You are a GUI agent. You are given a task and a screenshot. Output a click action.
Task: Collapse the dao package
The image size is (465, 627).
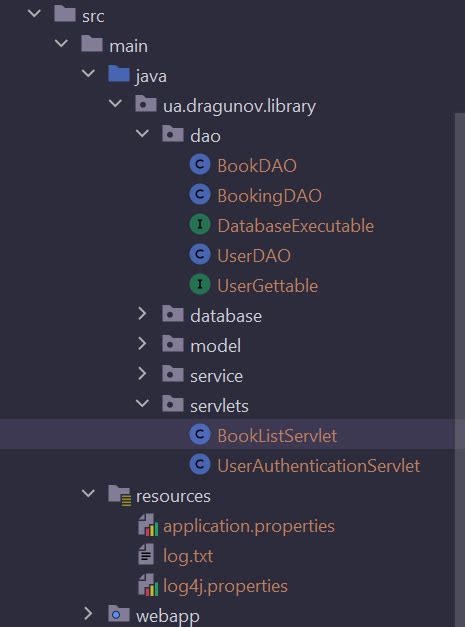coord(142,134)
